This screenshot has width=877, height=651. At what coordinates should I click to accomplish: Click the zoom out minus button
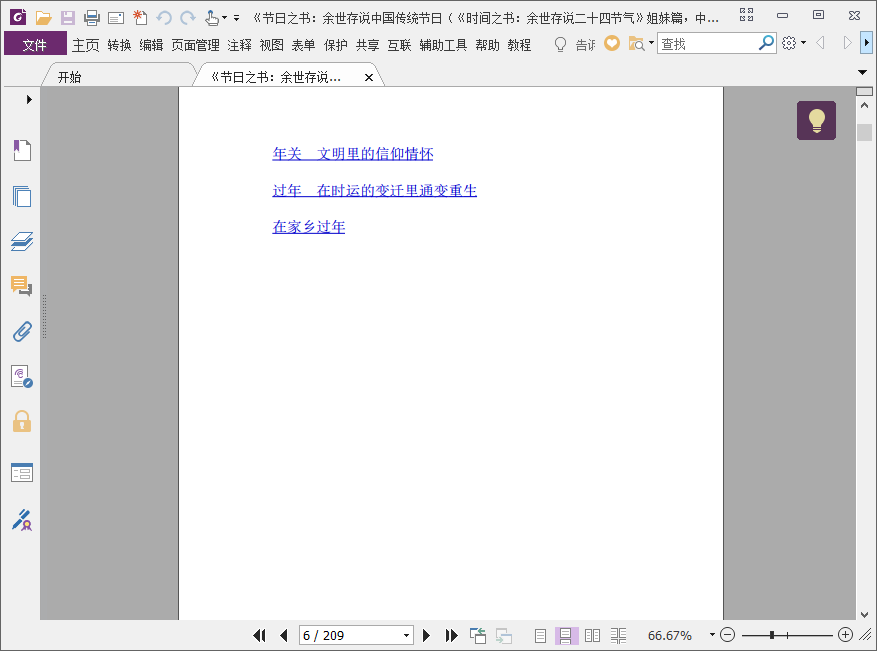pyautogui.click(x=727, y=635)
